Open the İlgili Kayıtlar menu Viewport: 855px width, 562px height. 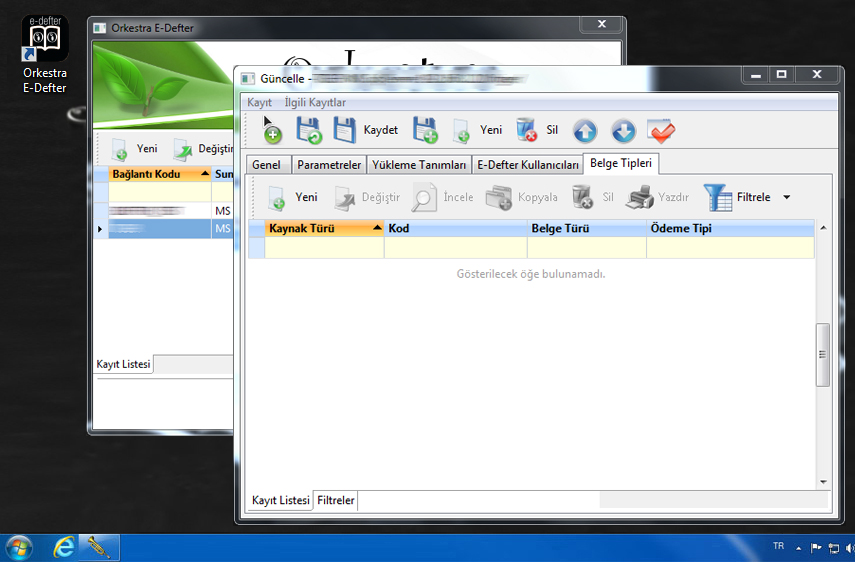(315, 102)
